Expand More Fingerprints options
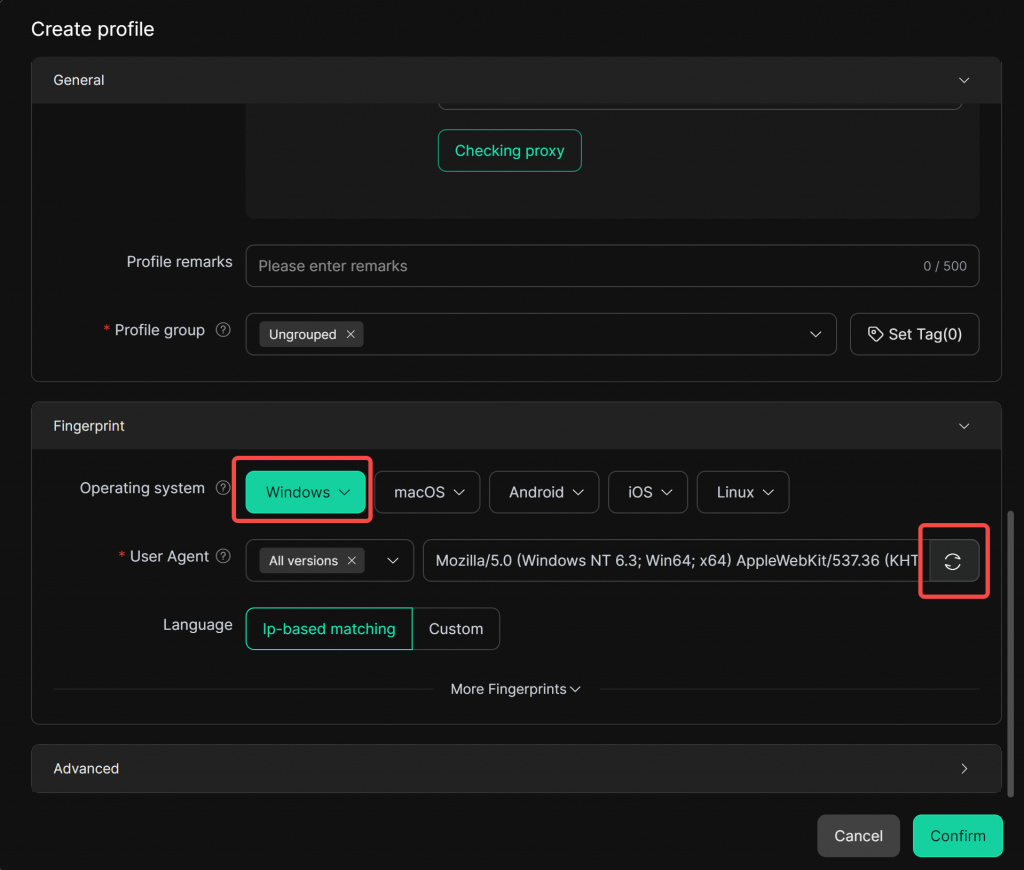1024x870 pixels. 516,689
